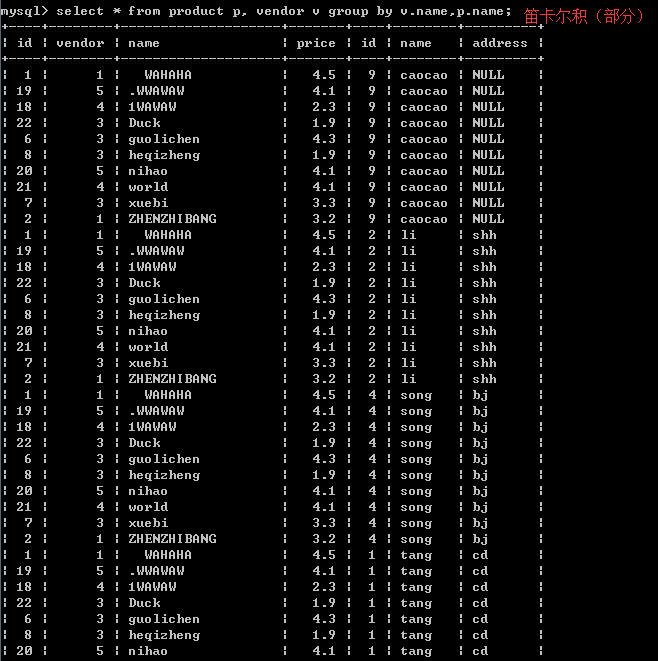Select heqizheng in the song group

[164, 475]
